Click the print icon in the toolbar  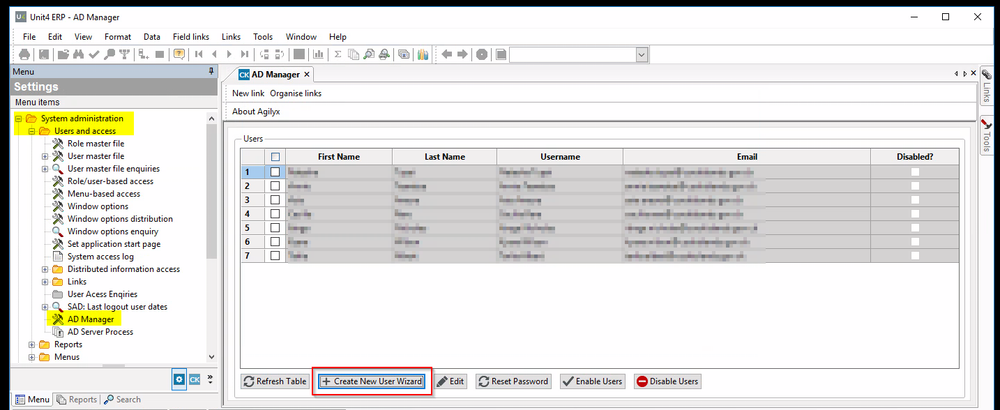(x=25, y=54)
